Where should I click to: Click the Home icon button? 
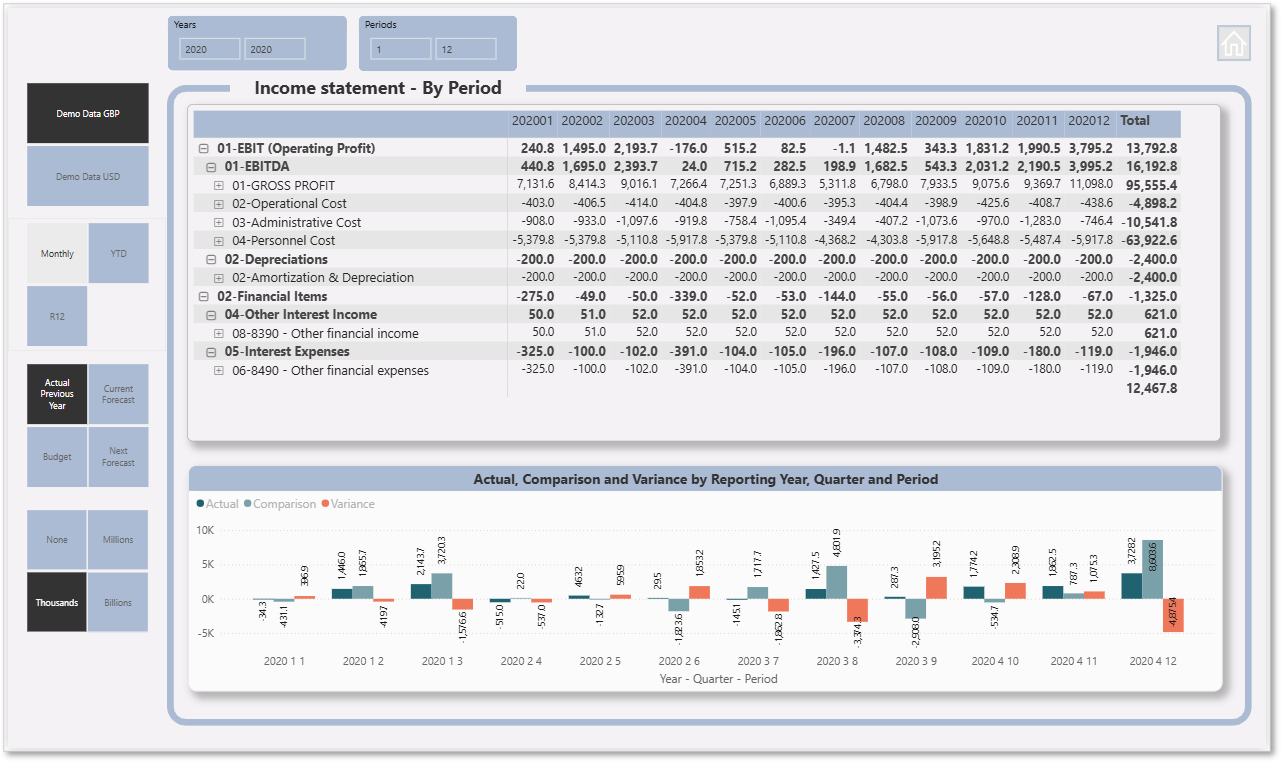[x=1234, y=43]
